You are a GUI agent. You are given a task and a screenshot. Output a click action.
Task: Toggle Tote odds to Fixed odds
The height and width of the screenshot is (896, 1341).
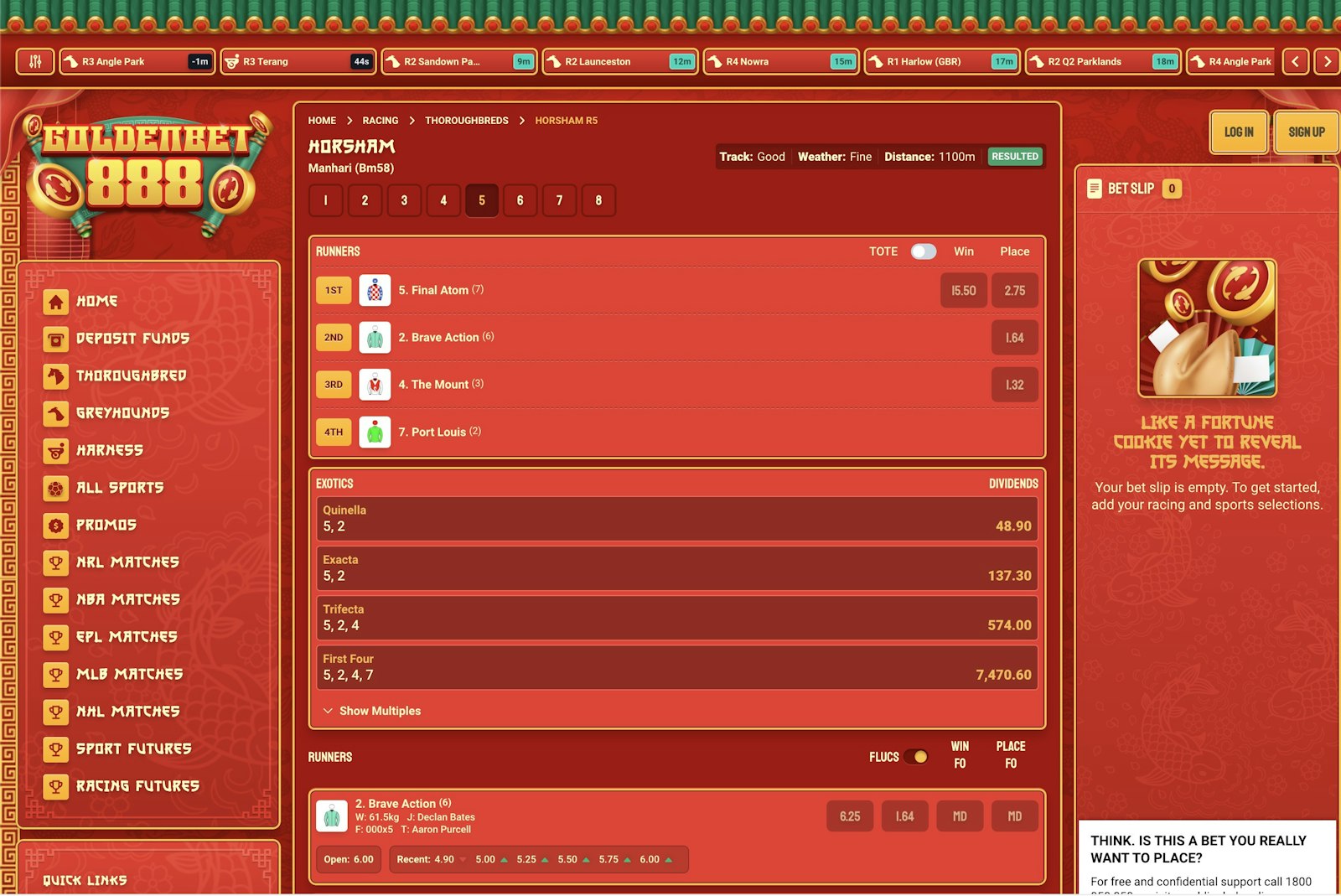pyautogui.click(x=923, y=251)
